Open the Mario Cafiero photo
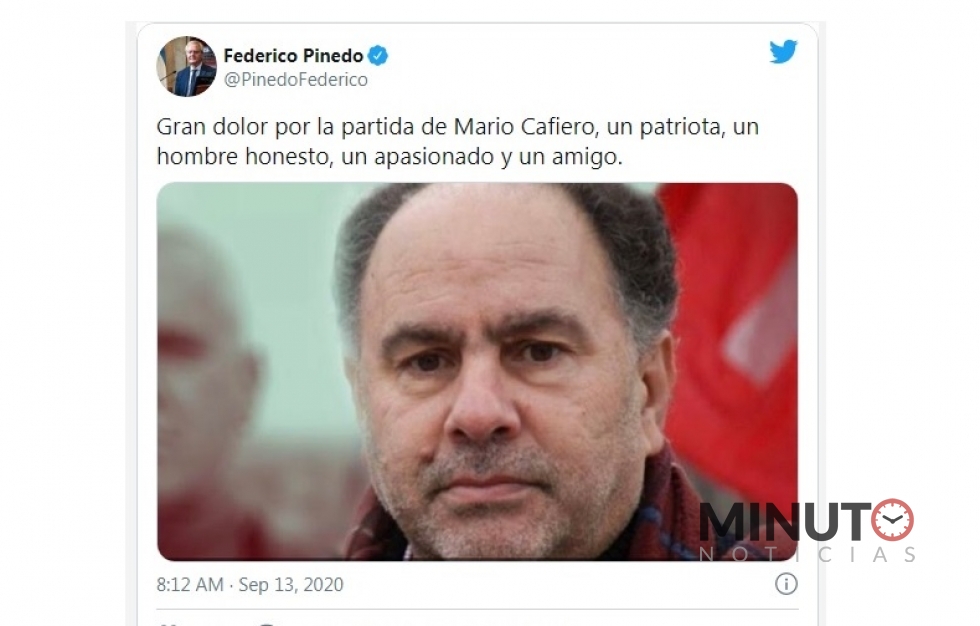 477,372
